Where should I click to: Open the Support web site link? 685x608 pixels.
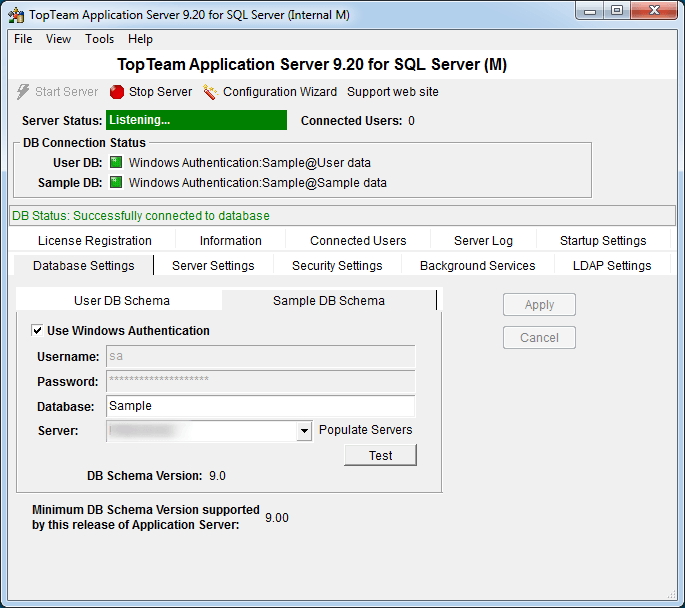392,92
